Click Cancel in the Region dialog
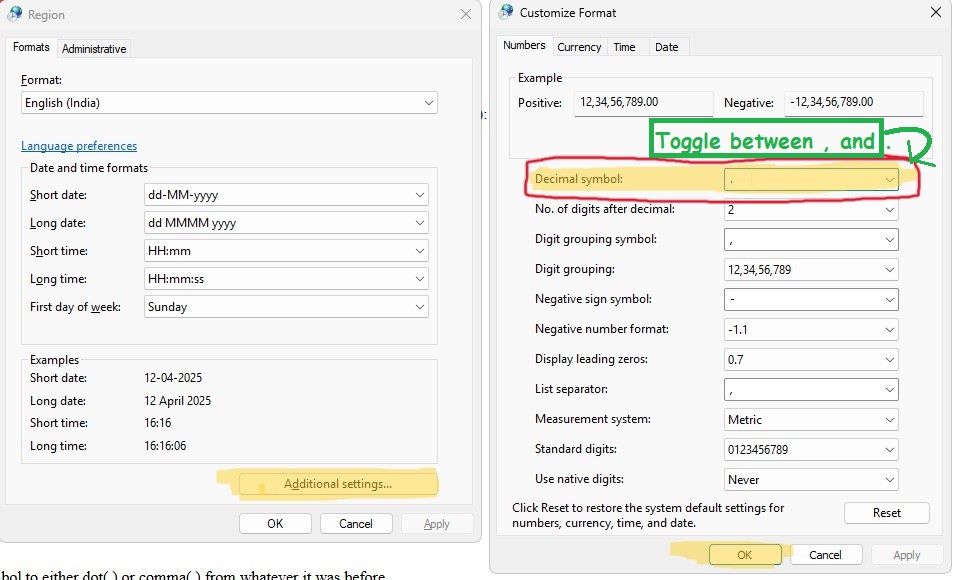955x580 pixels. [x=356, y=523]
